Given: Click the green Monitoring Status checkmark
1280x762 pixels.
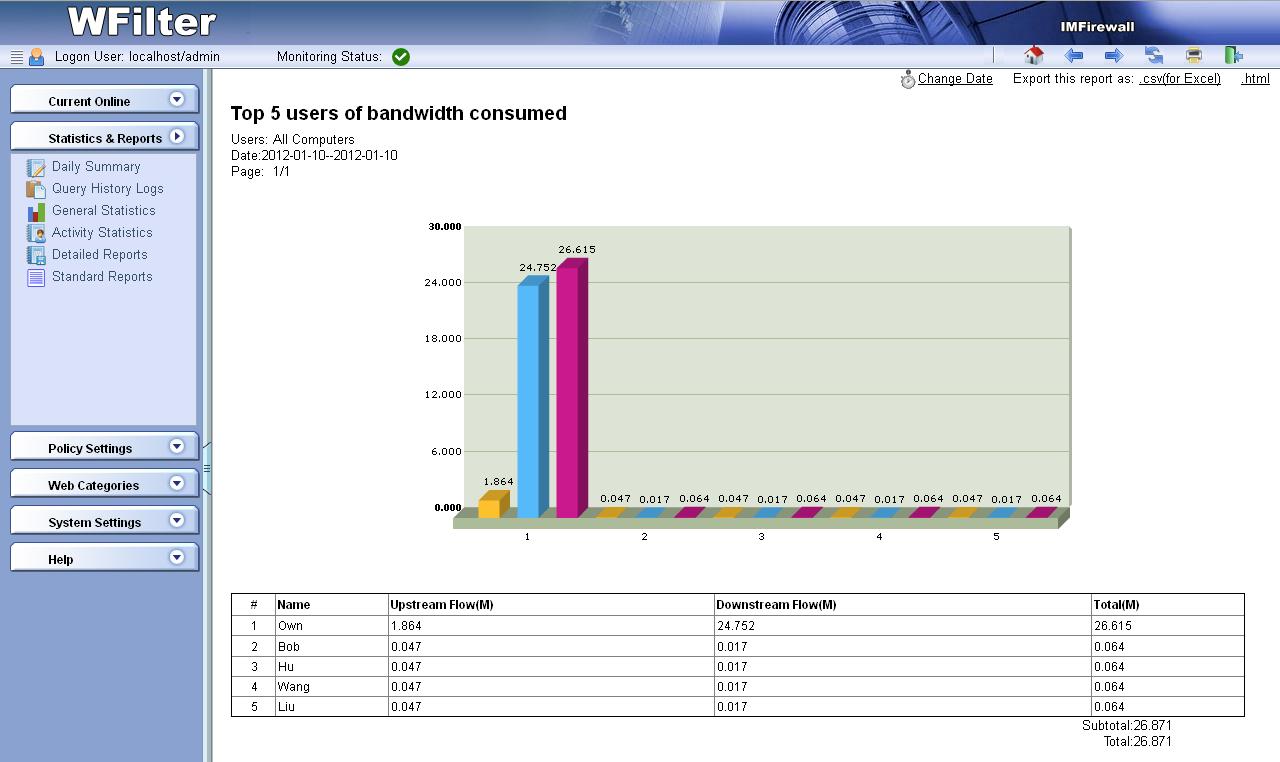Looking at the screenshot, I should 401,57.
